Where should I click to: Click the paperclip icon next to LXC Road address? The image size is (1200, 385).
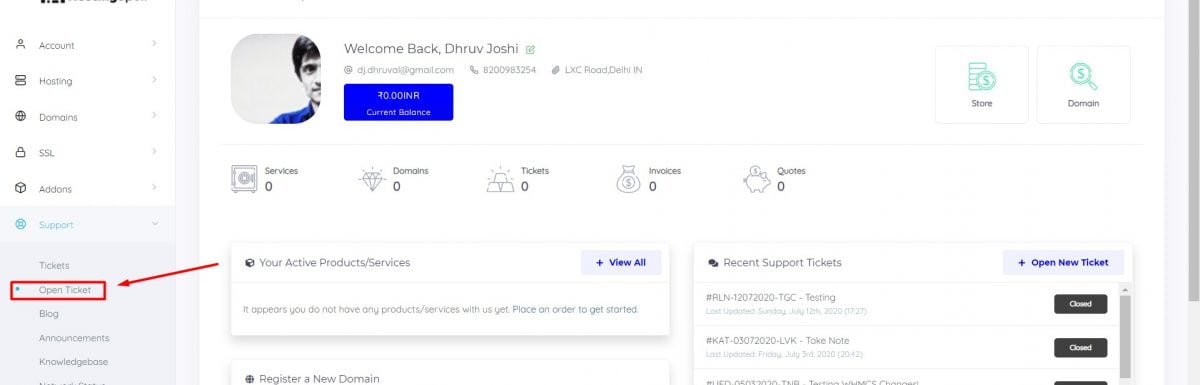(556, 70)
